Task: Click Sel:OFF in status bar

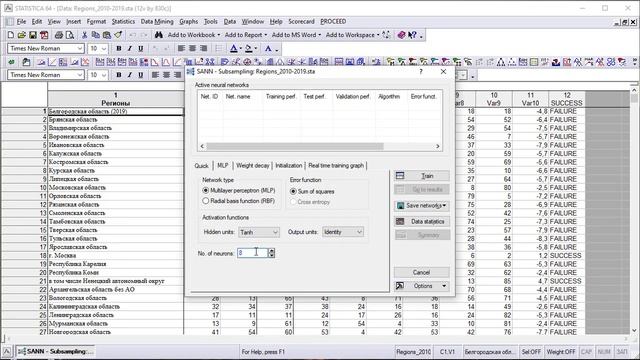Action: [531, 351]
